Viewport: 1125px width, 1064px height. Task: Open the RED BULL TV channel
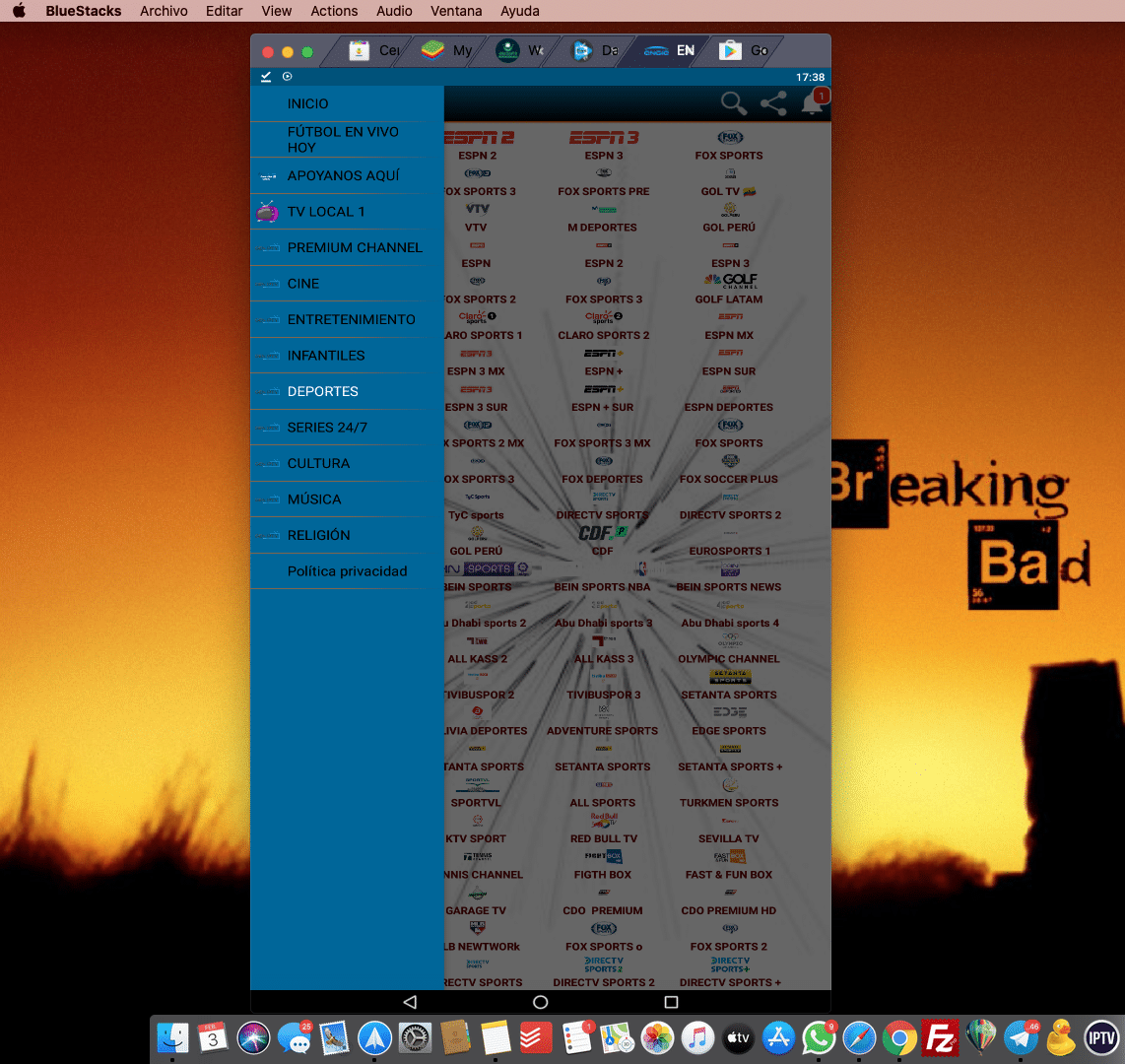click(603, 831)
